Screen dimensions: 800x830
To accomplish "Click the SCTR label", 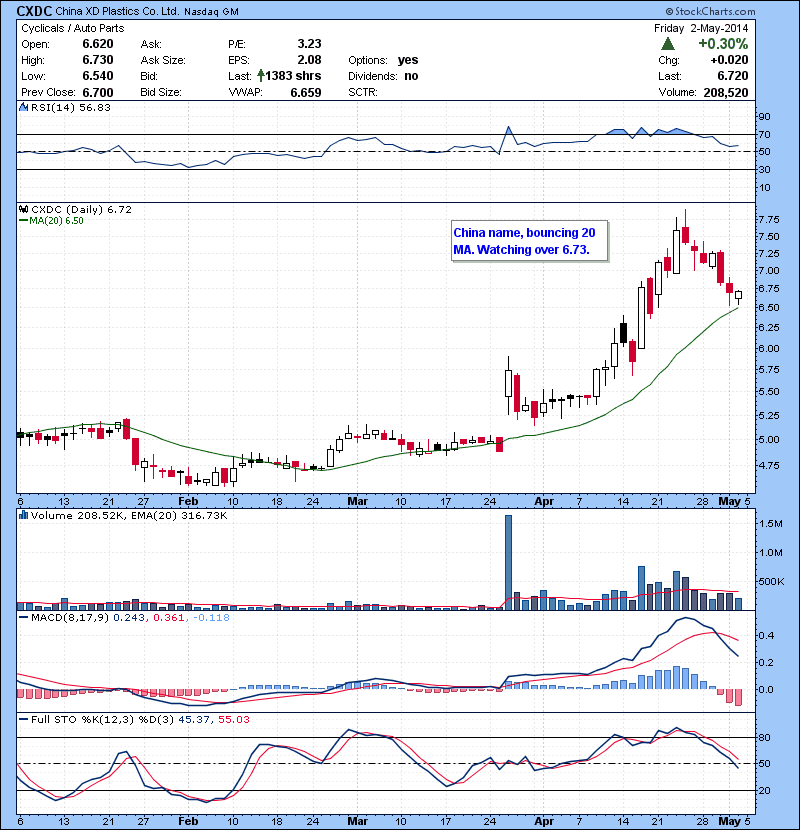I will [x=363, y=92].
